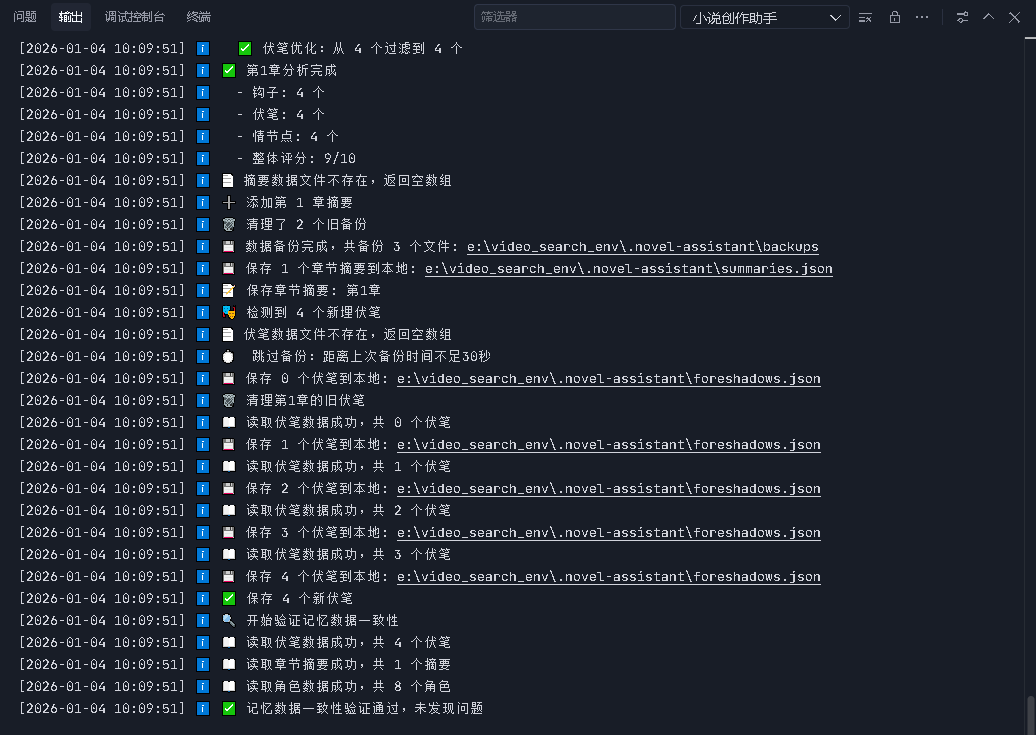Maximize panel with the up chevron
The height and width of the screenshot is (735, 1036).
coord(989,17)
